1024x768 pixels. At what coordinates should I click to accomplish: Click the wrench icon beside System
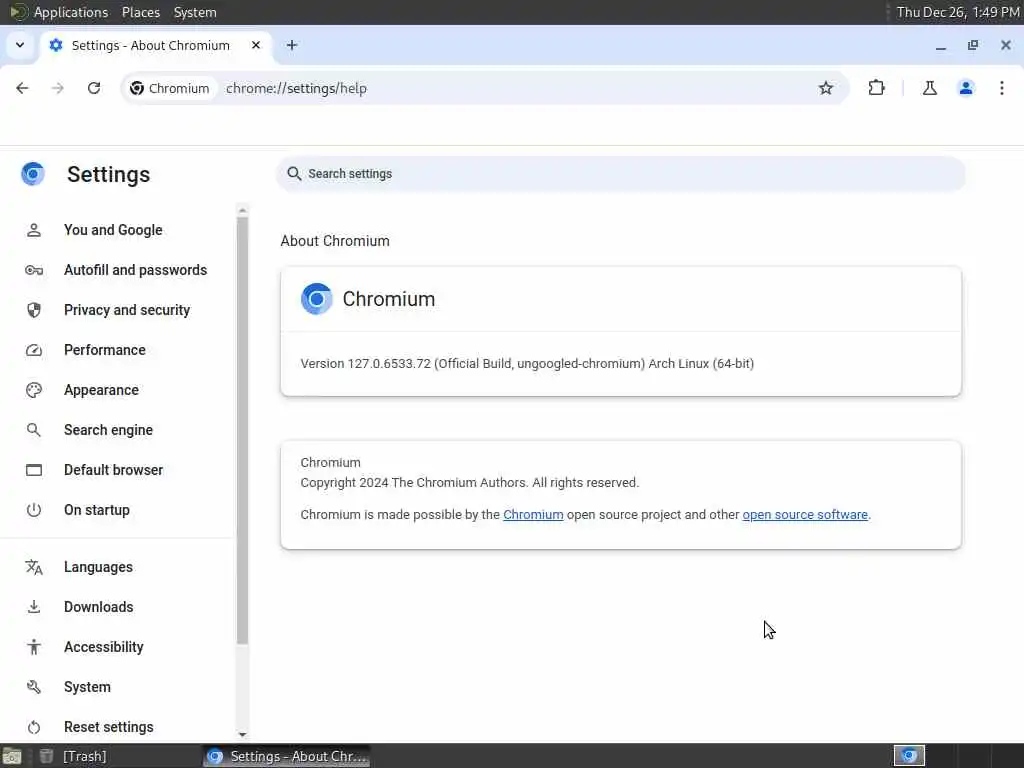coord(33,687)
